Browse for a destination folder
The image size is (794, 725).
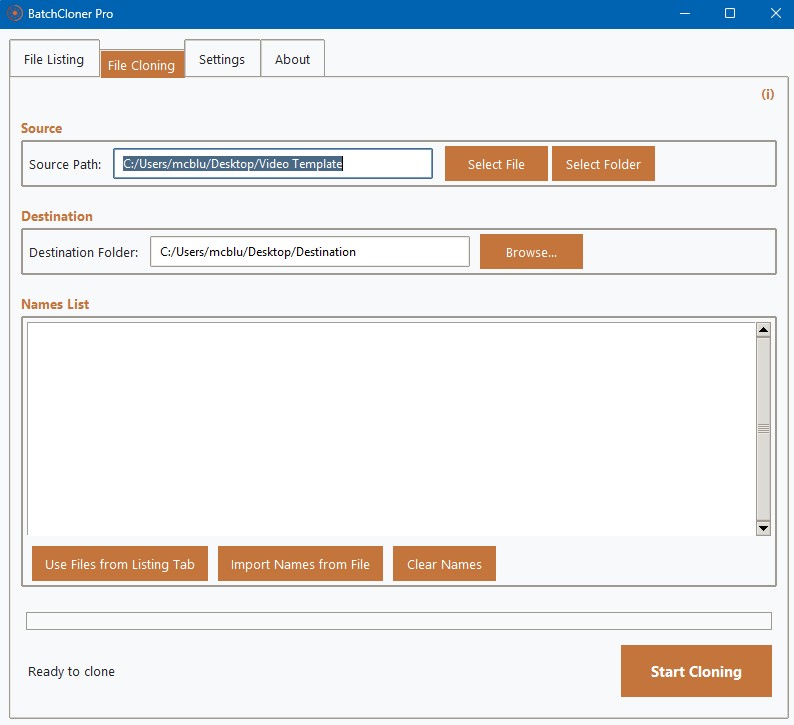pyautogui.click(x=531, y=252)
